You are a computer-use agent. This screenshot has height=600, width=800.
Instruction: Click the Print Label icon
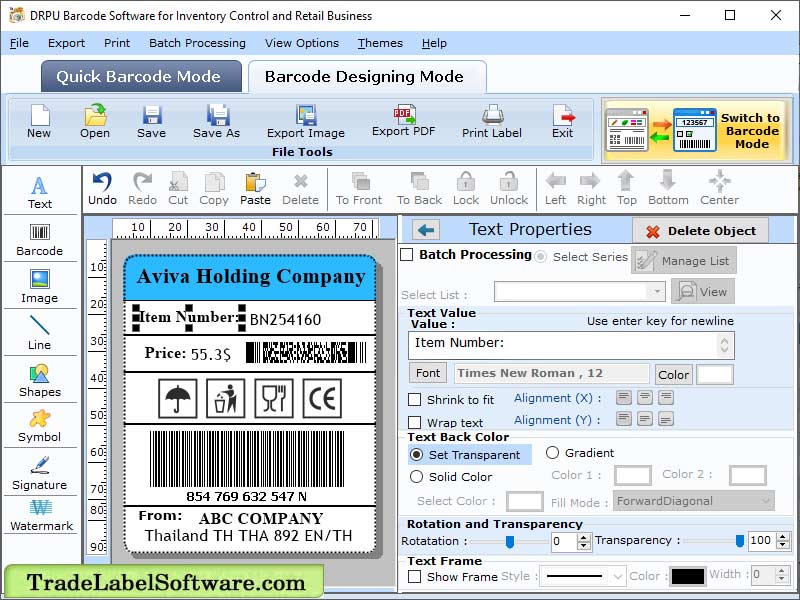(491, 122)
